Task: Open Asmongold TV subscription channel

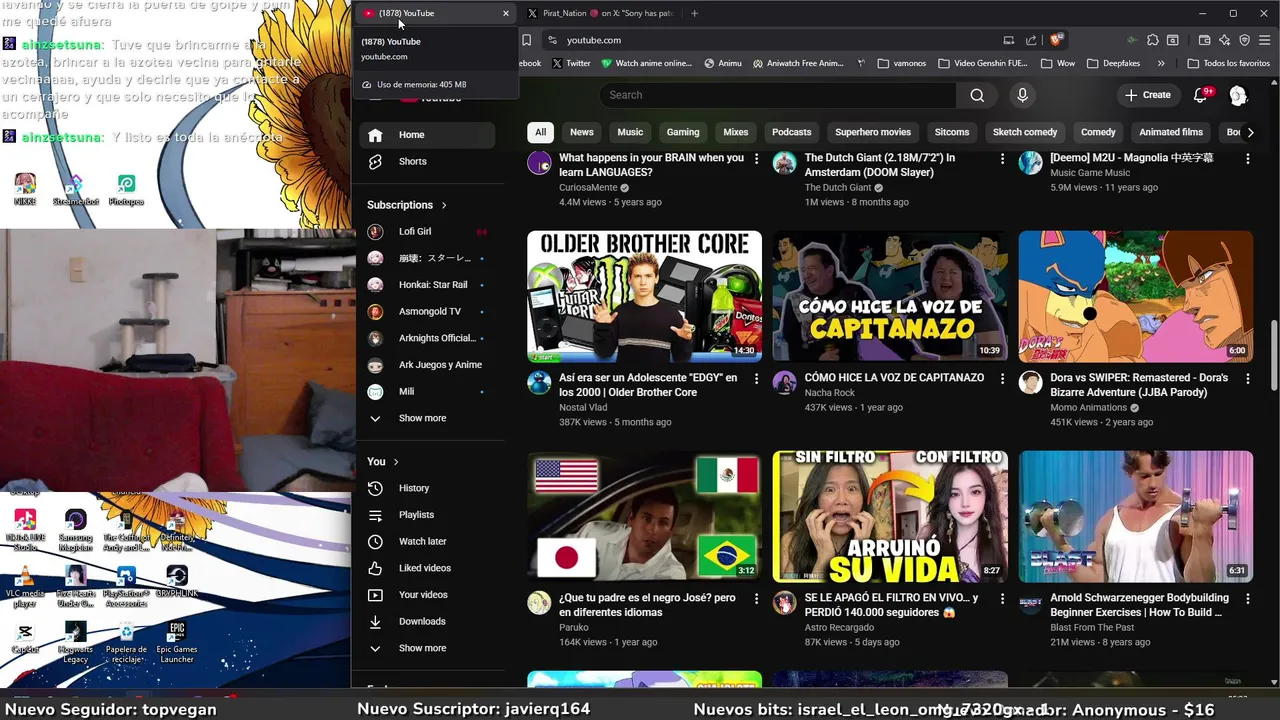Action: tap(426, 311)
